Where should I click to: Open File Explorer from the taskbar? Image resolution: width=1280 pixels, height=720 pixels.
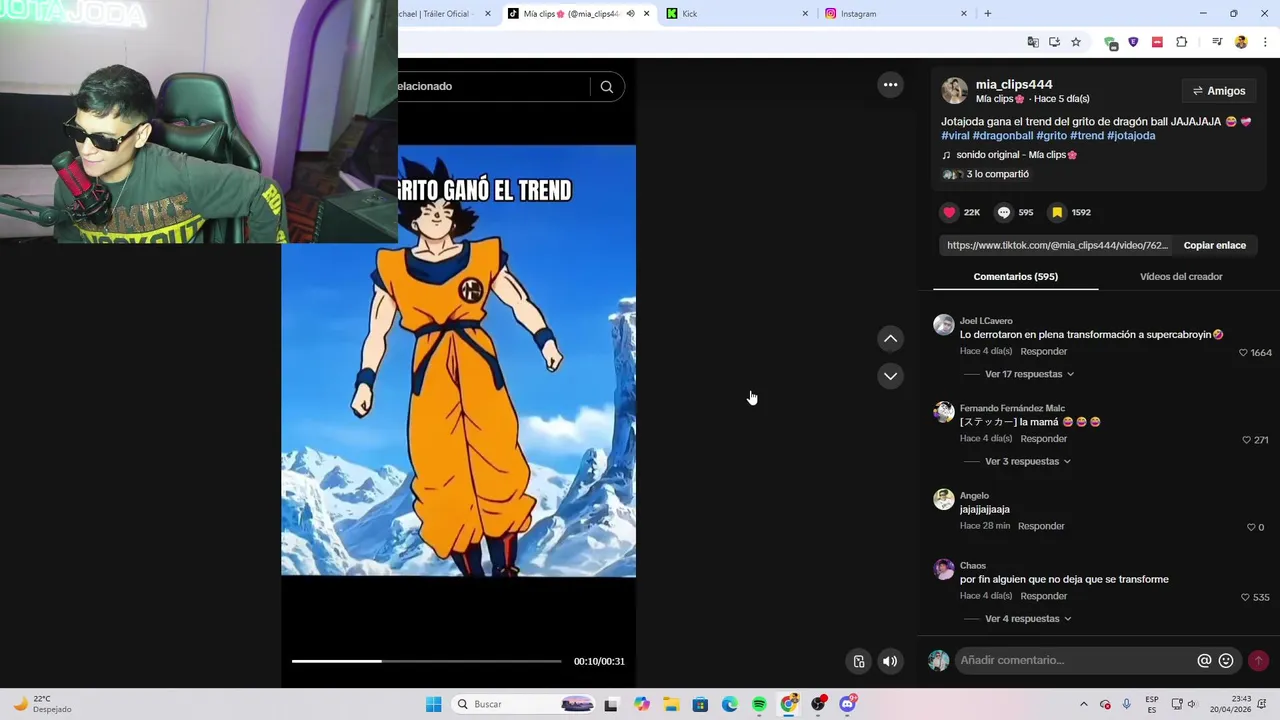coord(671,704)
